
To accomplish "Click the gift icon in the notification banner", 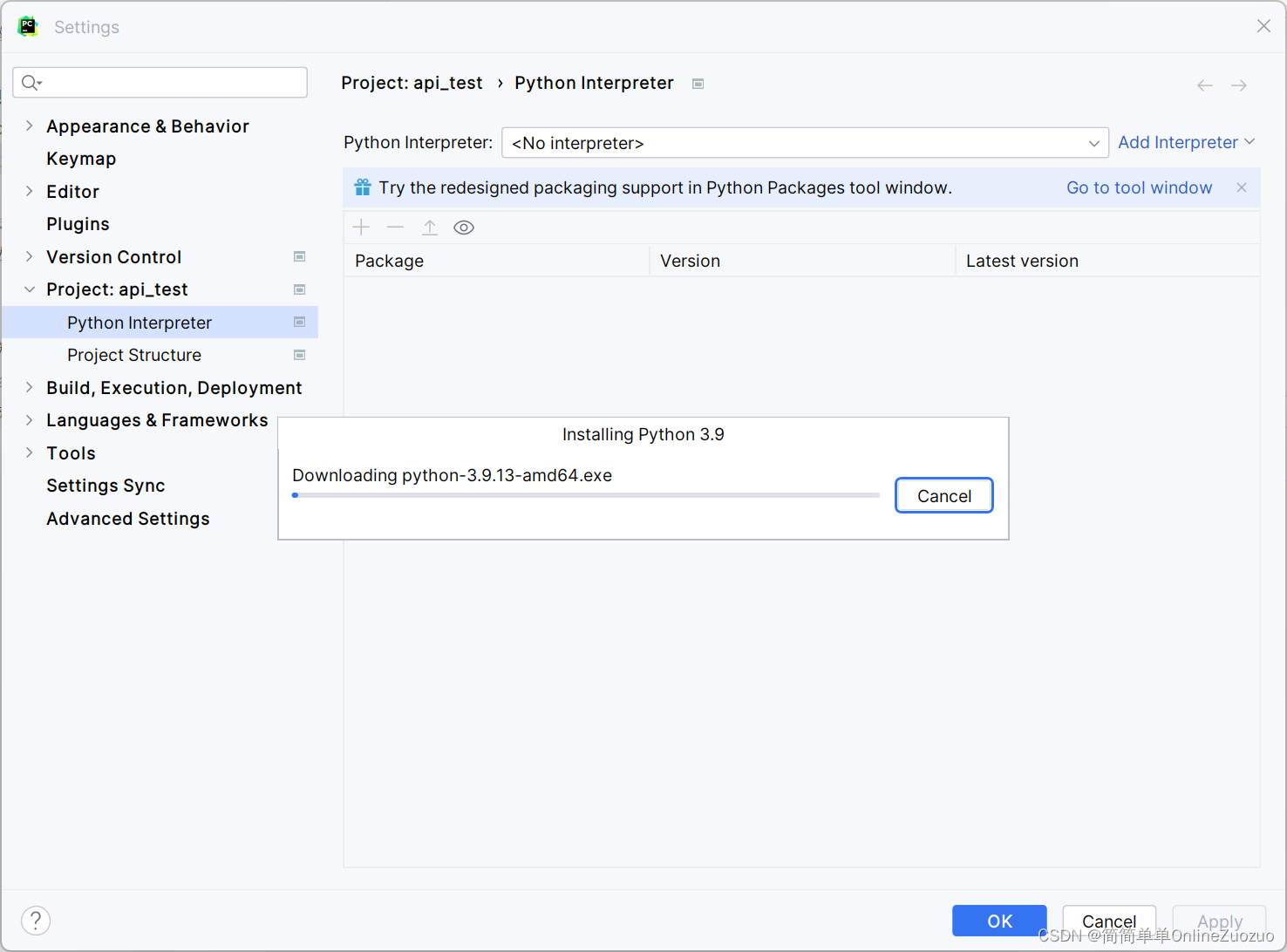I will [363, 187].
